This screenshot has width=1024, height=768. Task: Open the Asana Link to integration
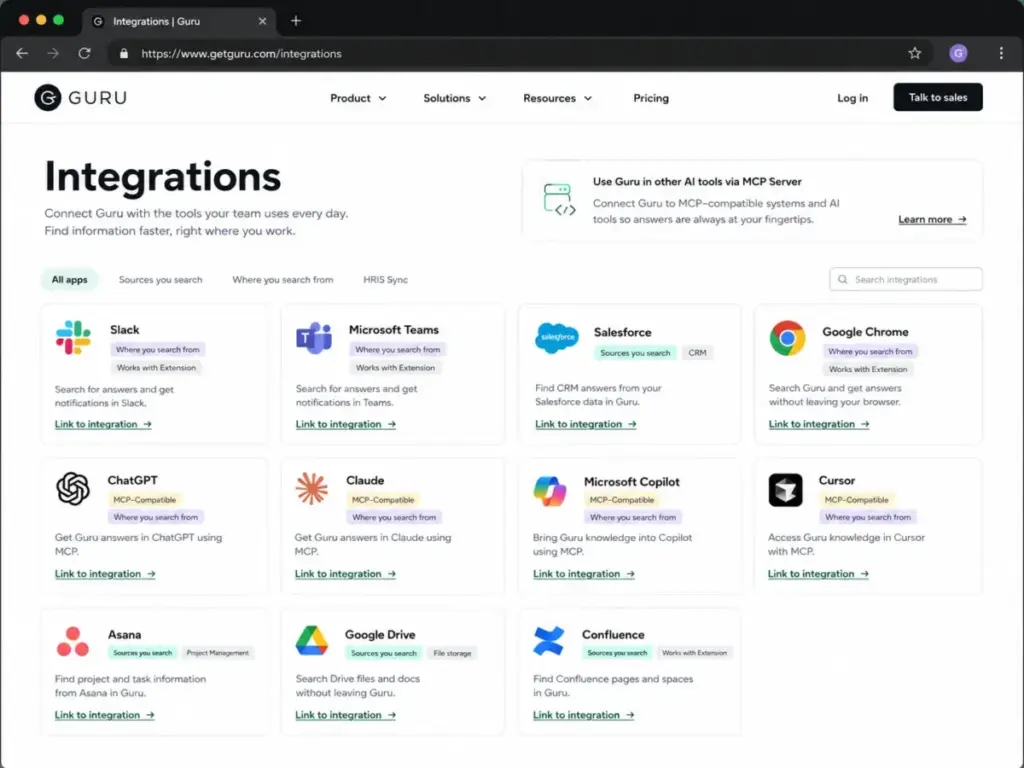click(104, 715)
